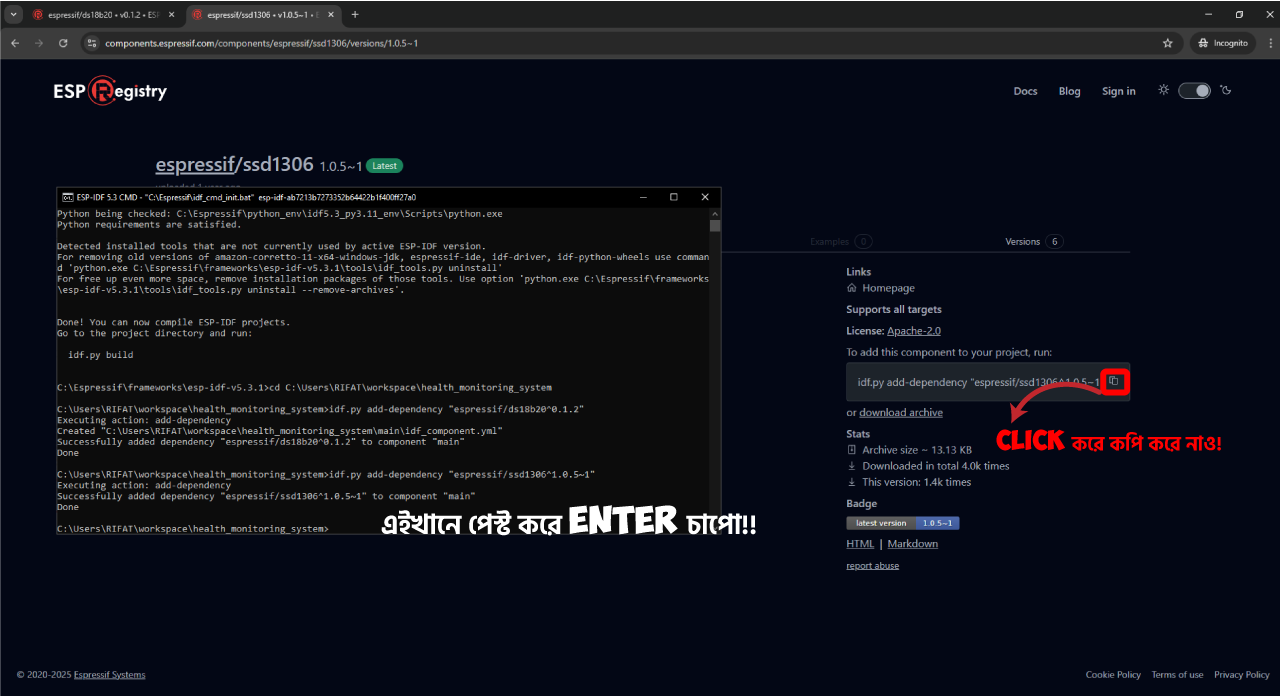
Task: Click 'Supports all targets' text
Action: [x=894, y=310]
